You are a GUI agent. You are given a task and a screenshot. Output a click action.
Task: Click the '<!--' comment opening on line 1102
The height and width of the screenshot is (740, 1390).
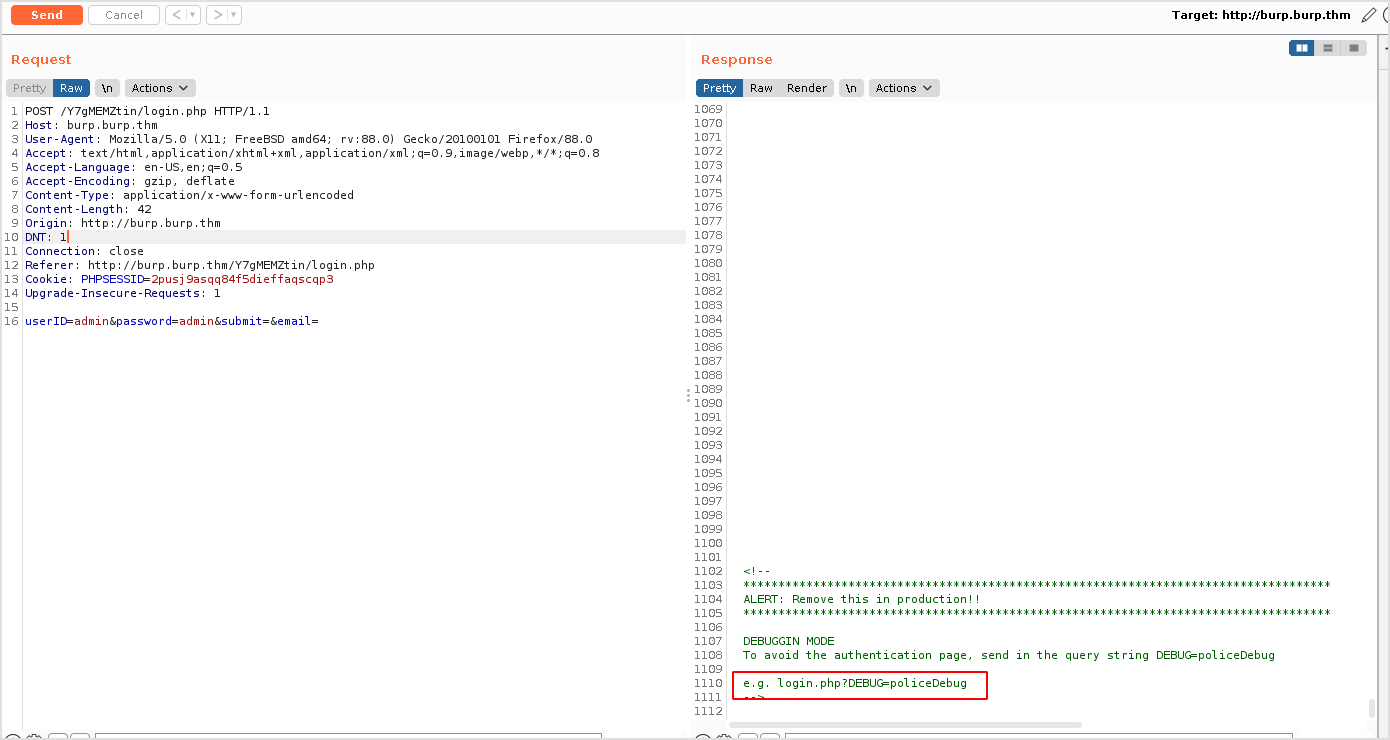[756, 571]
